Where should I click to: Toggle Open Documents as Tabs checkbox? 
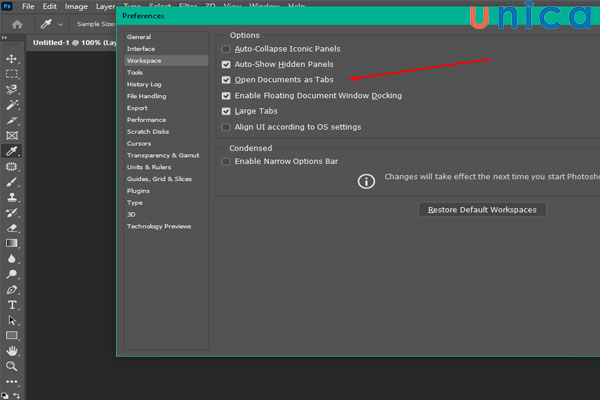(x=226, y=80)
